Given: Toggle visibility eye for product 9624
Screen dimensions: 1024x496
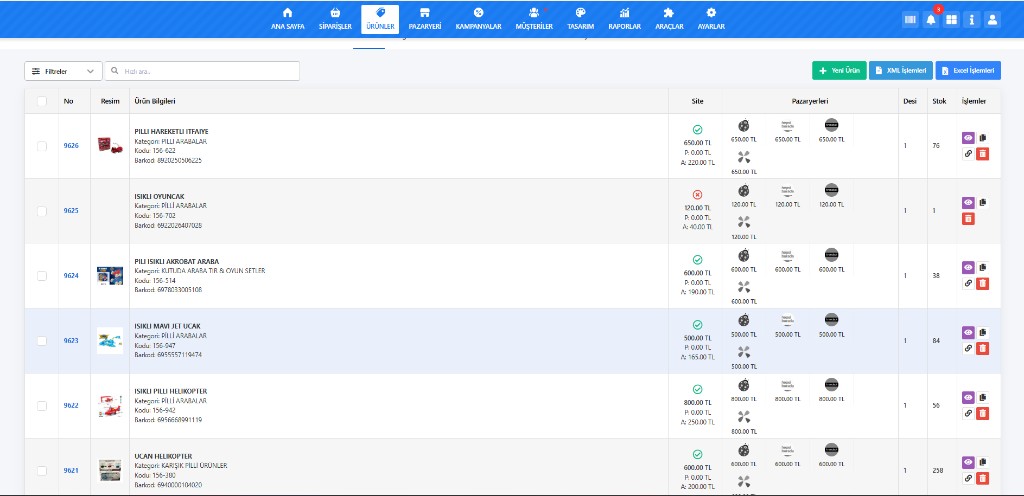Looking at the screenshot, I should pyautogui.click(x=968, y=267).
